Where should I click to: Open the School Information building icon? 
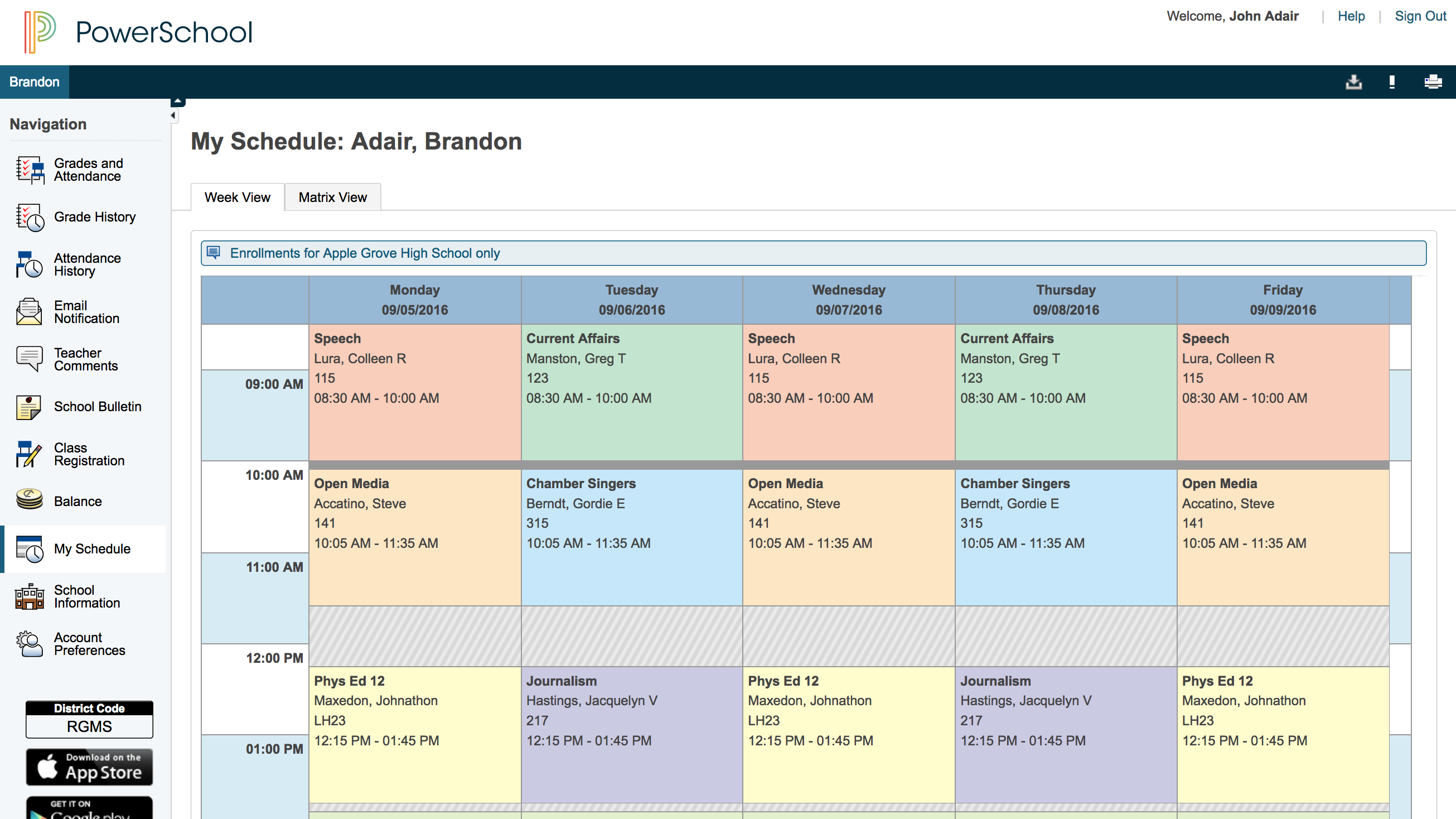[30, 596]
